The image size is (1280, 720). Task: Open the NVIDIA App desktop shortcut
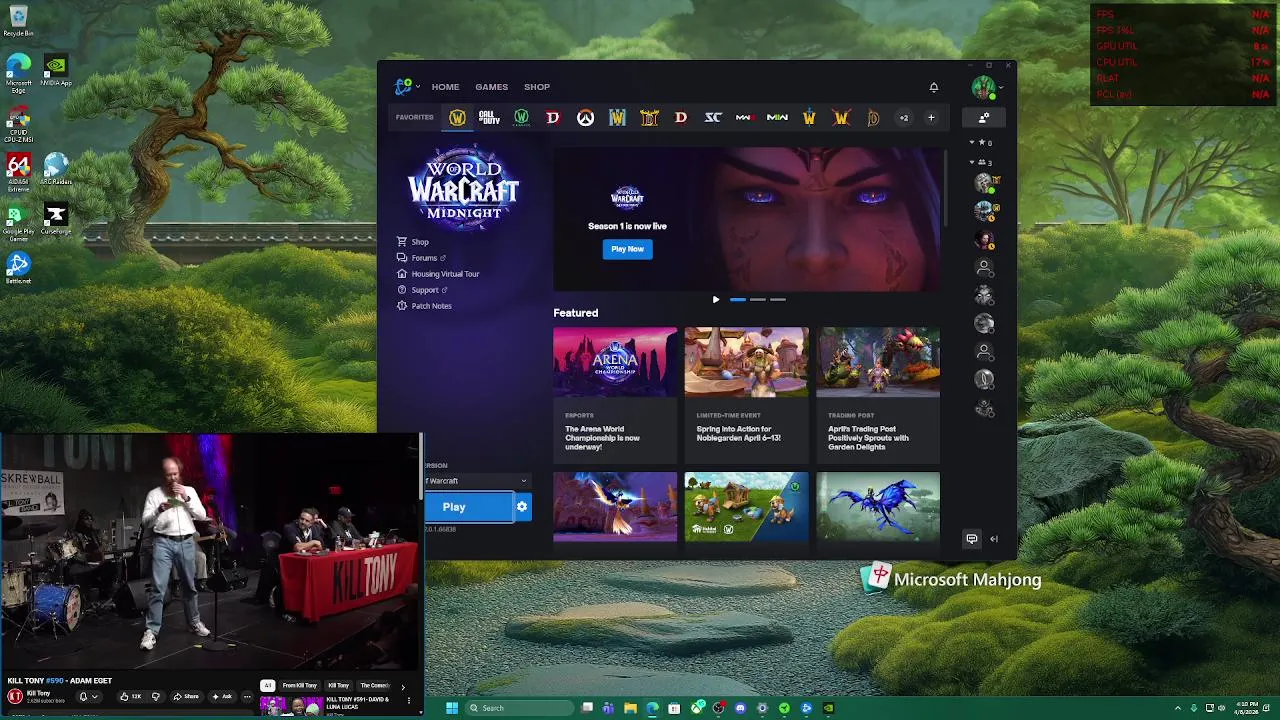[x=56, y=71]
